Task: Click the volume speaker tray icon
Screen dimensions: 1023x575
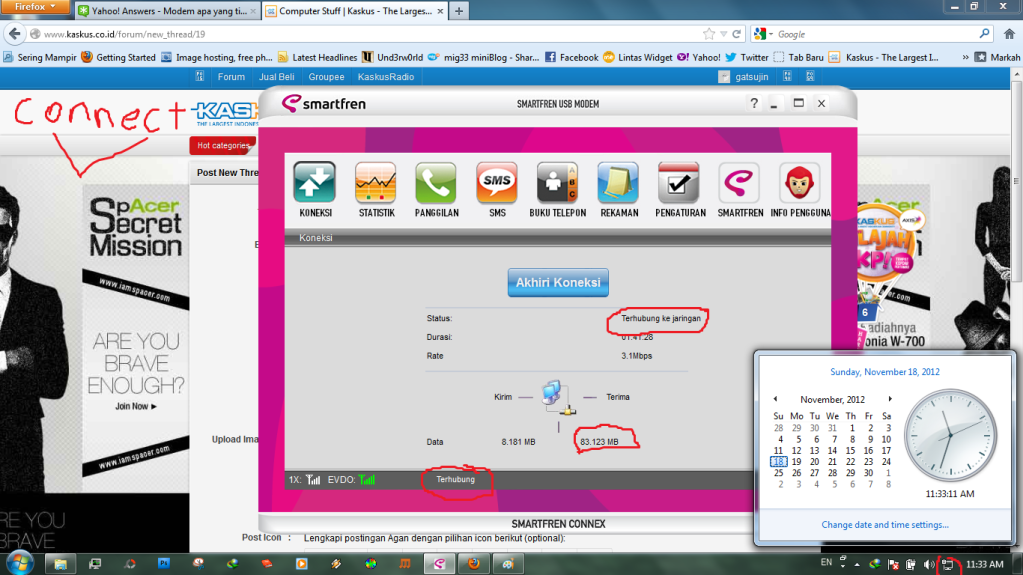Action: [929, 565]
